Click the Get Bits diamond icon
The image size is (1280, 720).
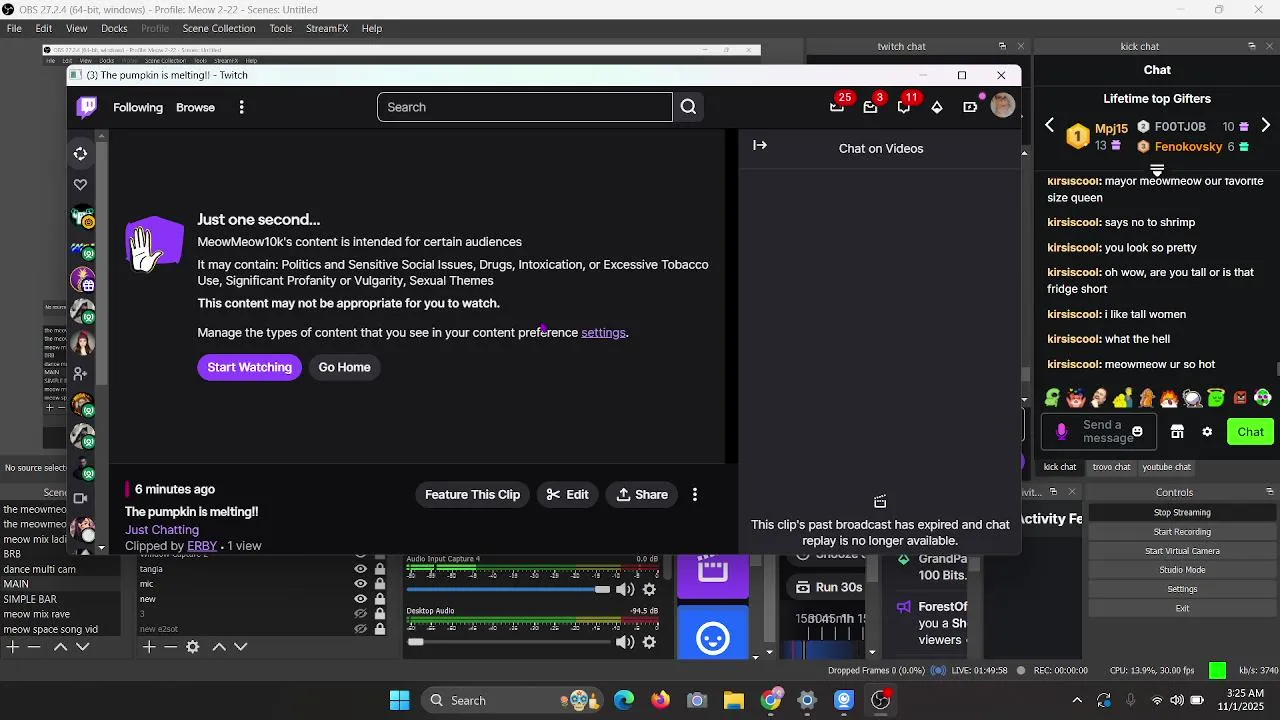coord(937,107)
